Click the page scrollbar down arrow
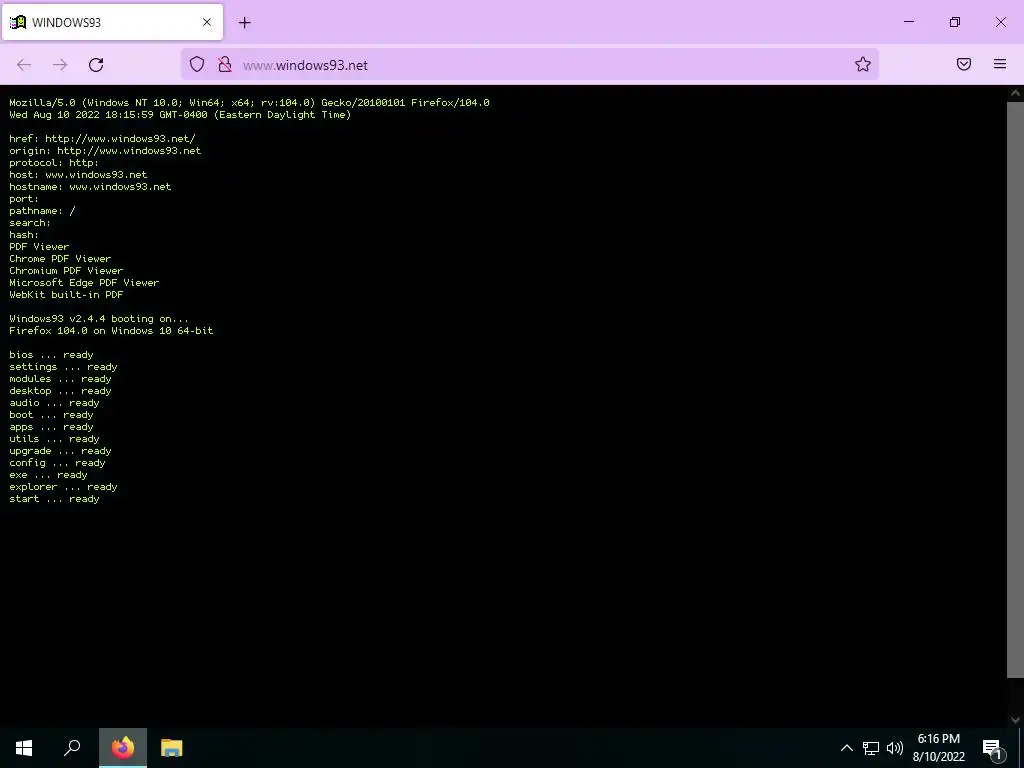Viewport: 1024px width, 768px height. [x=1016, y=720]
